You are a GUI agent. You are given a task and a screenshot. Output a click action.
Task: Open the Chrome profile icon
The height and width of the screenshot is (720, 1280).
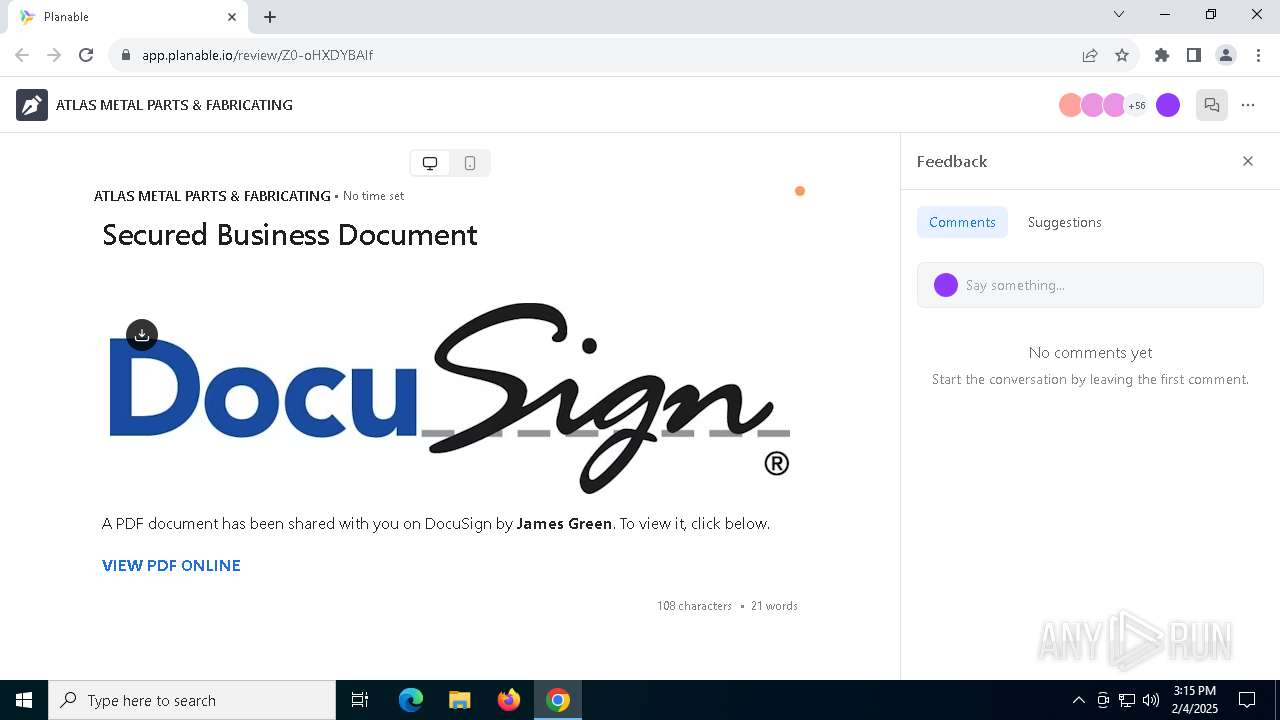pos(1226,55)
